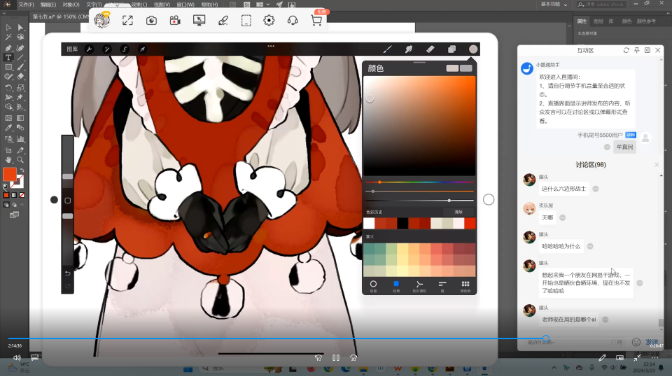Switch color panel to Classic tab
672x376 pixels.
[396, 286]
